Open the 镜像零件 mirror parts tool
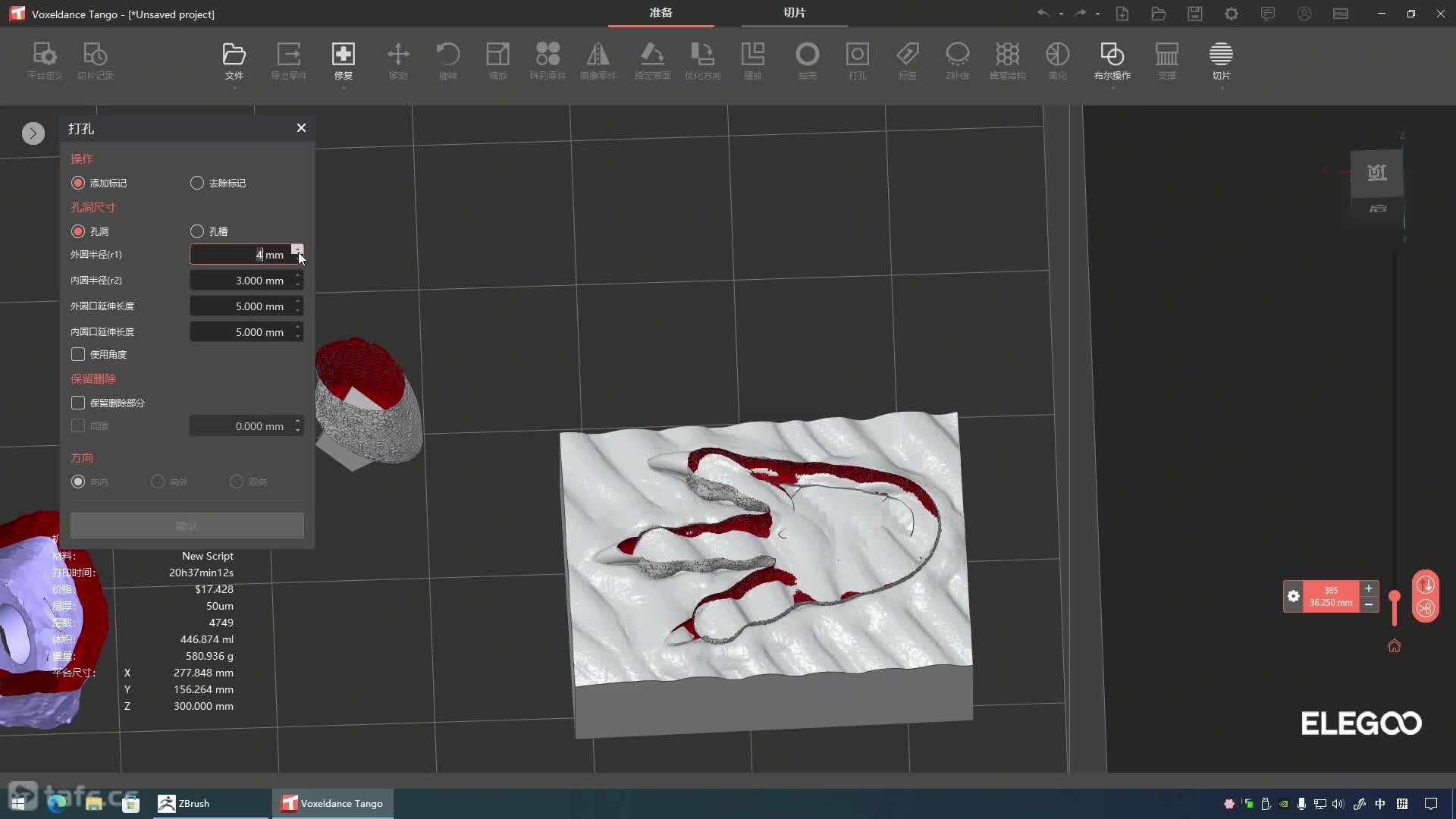This screenshot has width=1456, height=819. (x=598, y=61)
